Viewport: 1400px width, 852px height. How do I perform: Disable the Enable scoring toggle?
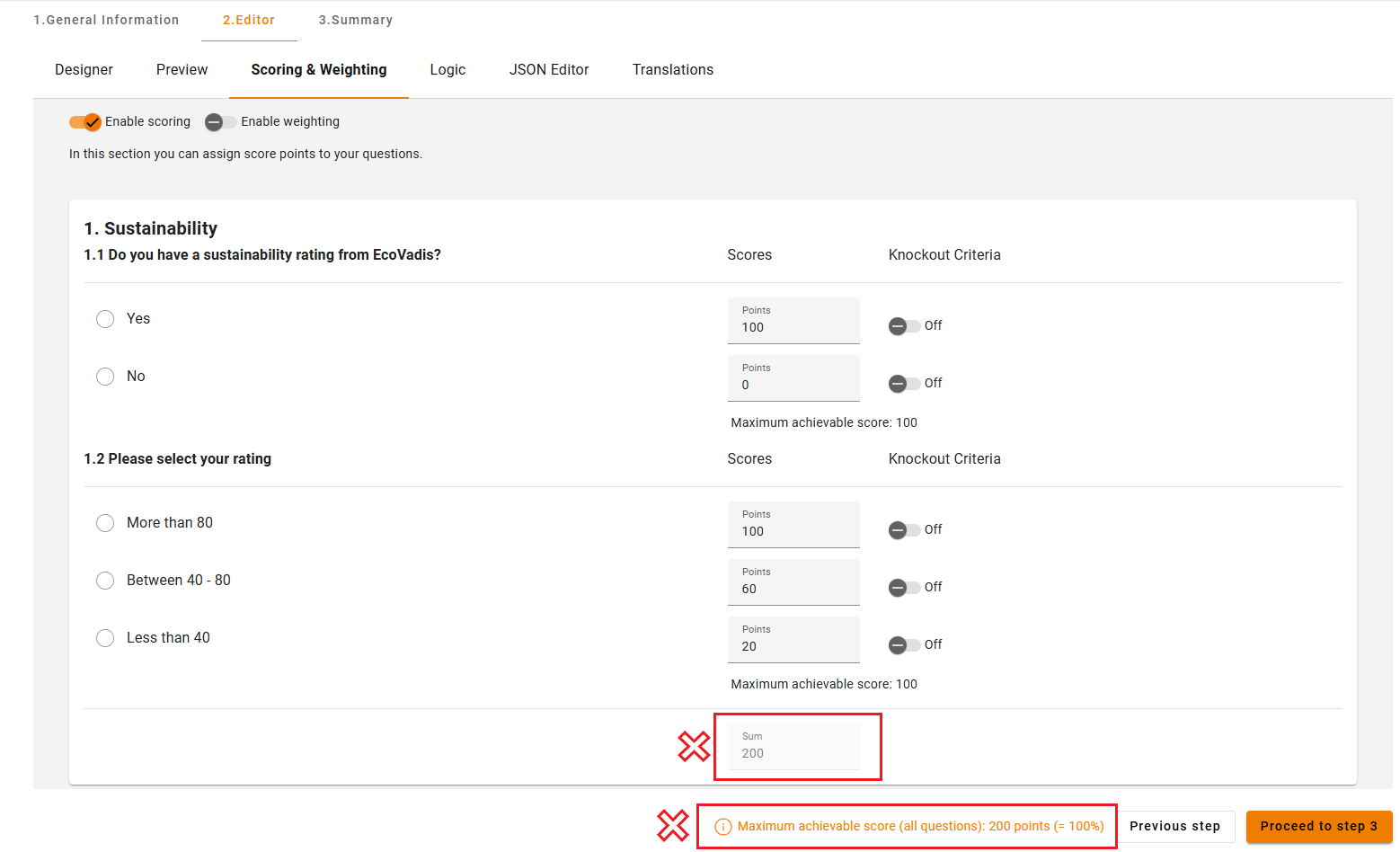(x=85, y=122)
